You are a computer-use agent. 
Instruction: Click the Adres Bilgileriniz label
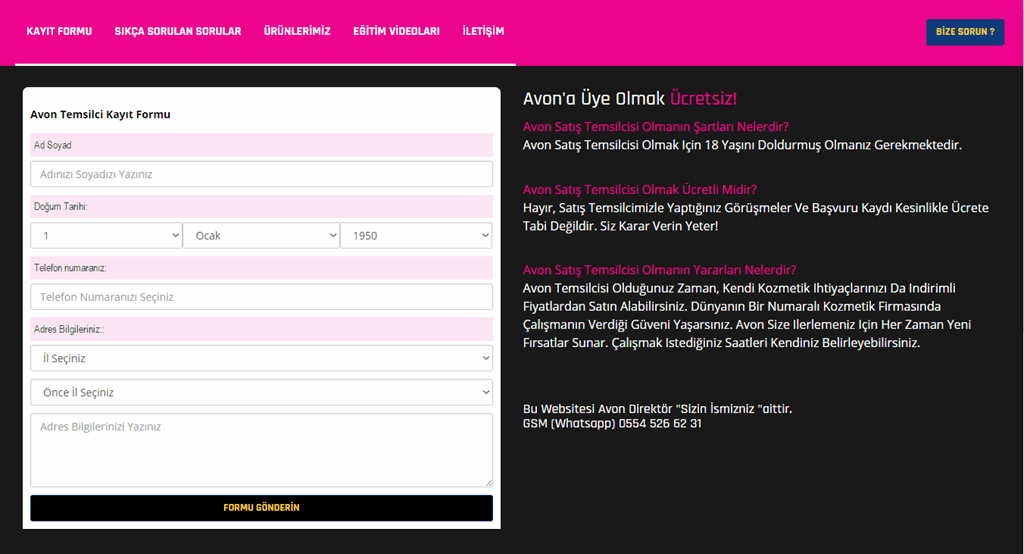pos(69,329)
